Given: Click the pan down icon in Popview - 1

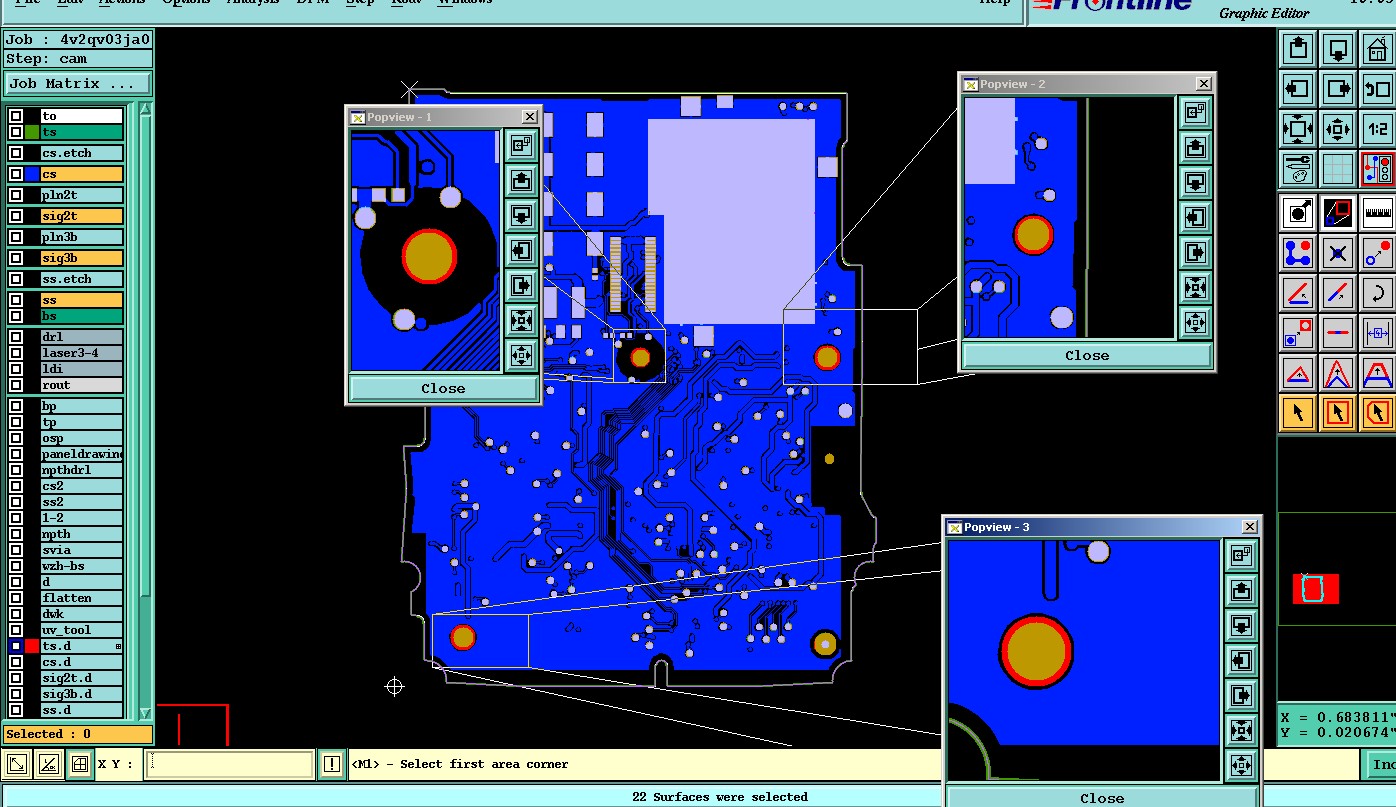Looking at the screenshot, I should click(520, 215).
